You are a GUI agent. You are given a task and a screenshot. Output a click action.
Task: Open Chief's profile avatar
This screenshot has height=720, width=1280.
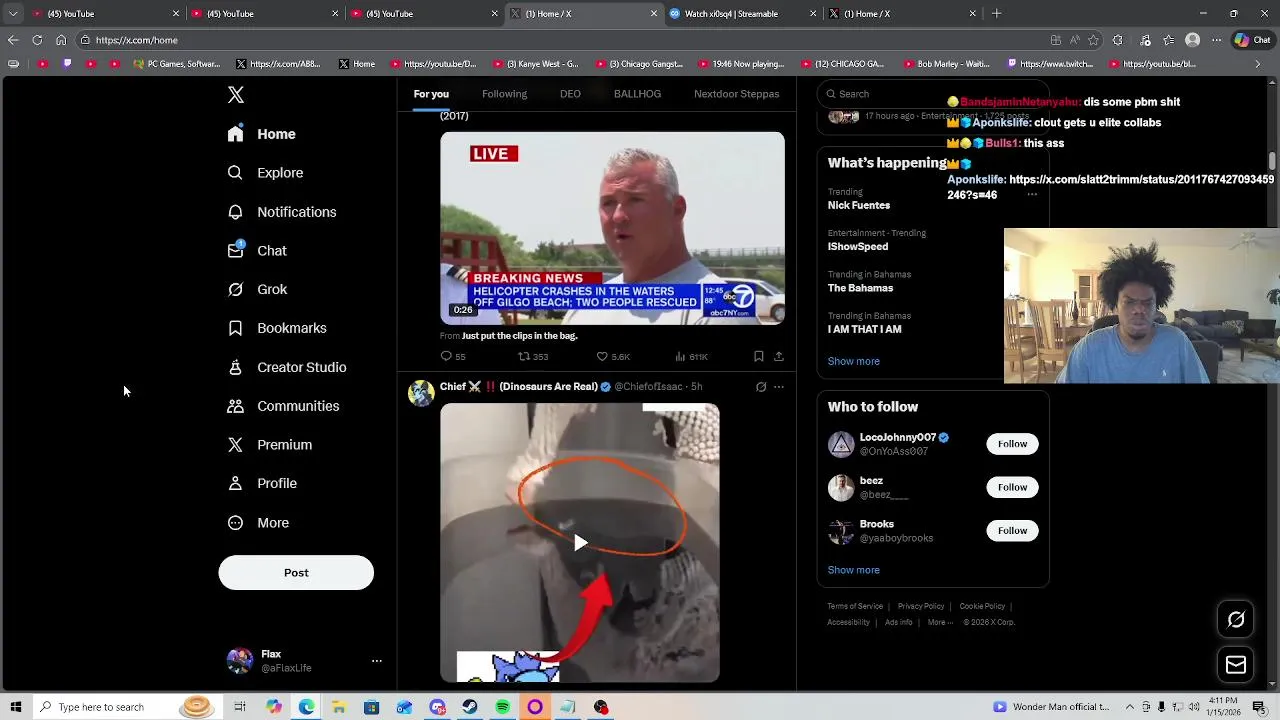[x=421, y=393]
